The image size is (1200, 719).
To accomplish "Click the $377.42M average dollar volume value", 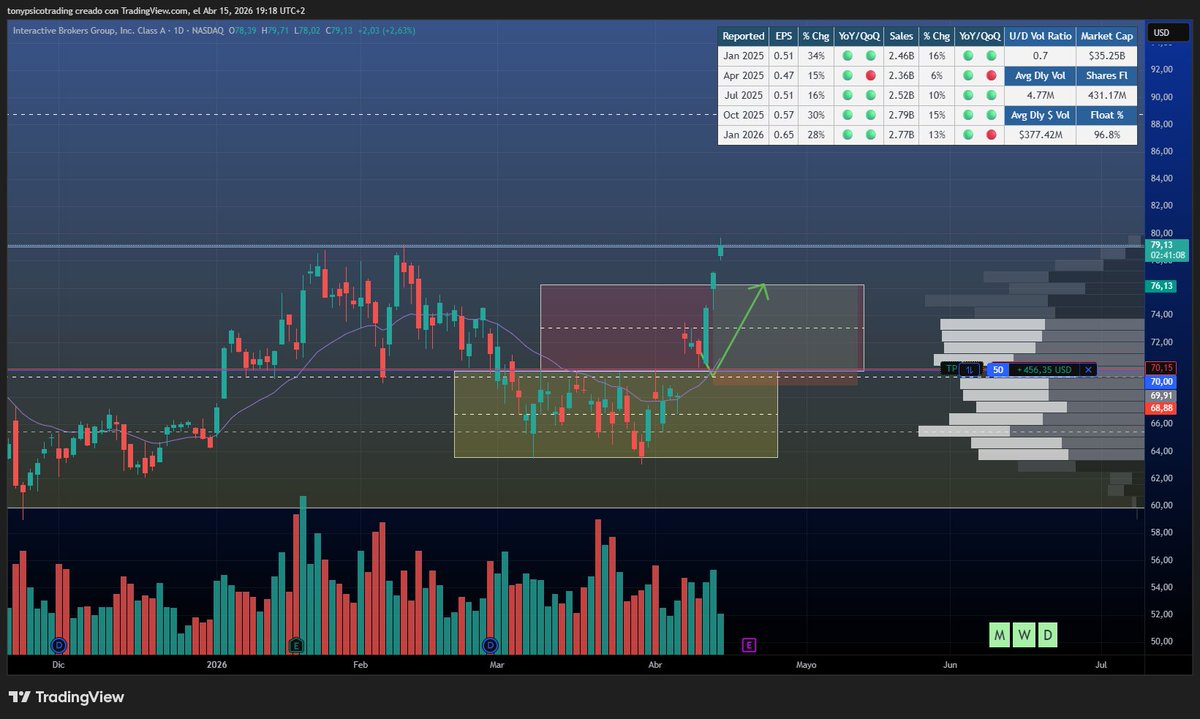I will click(1040, 135).
